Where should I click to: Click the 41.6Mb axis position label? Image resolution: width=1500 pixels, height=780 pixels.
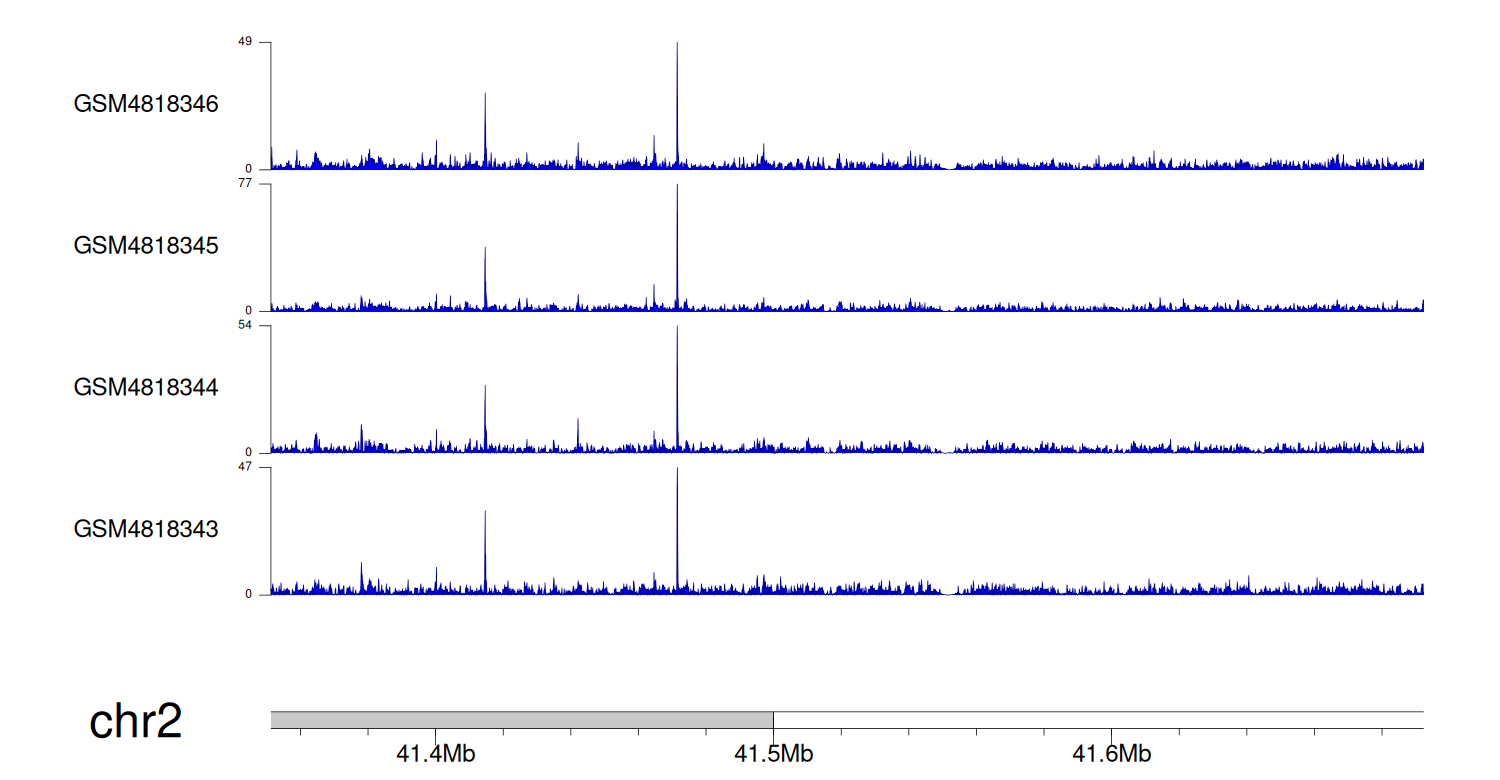pyautogui.click(x=1111, y=754)
